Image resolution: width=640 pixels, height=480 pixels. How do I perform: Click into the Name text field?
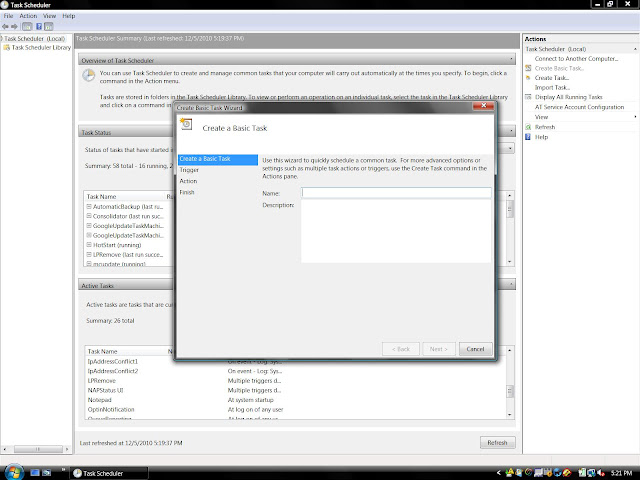point(396,193)
